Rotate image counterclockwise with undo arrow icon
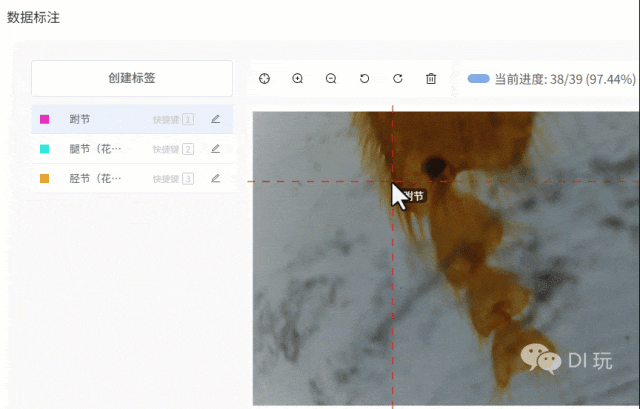 pos(364,78)
